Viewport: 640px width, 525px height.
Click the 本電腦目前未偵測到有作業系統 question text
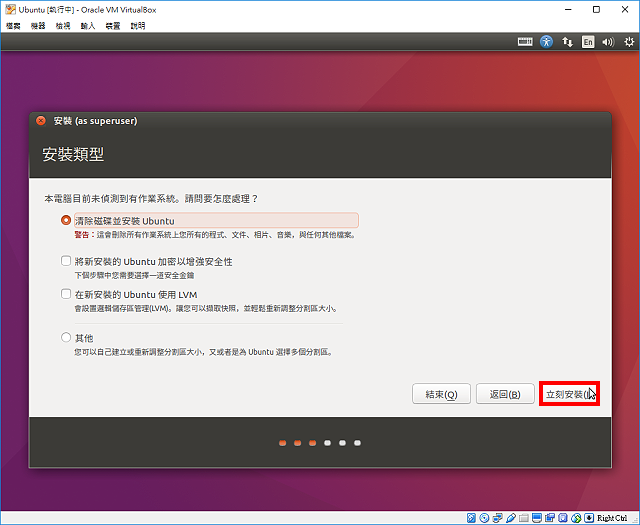pyautogui.click(x=151, y=199)
